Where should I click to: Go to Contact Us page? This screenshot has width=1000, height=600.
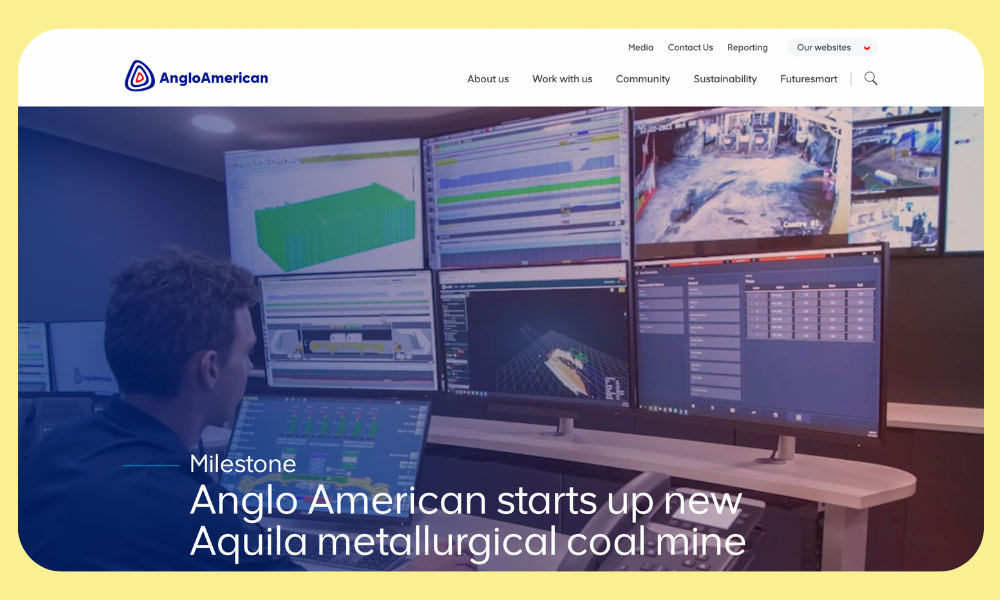(x=690, y=47)
